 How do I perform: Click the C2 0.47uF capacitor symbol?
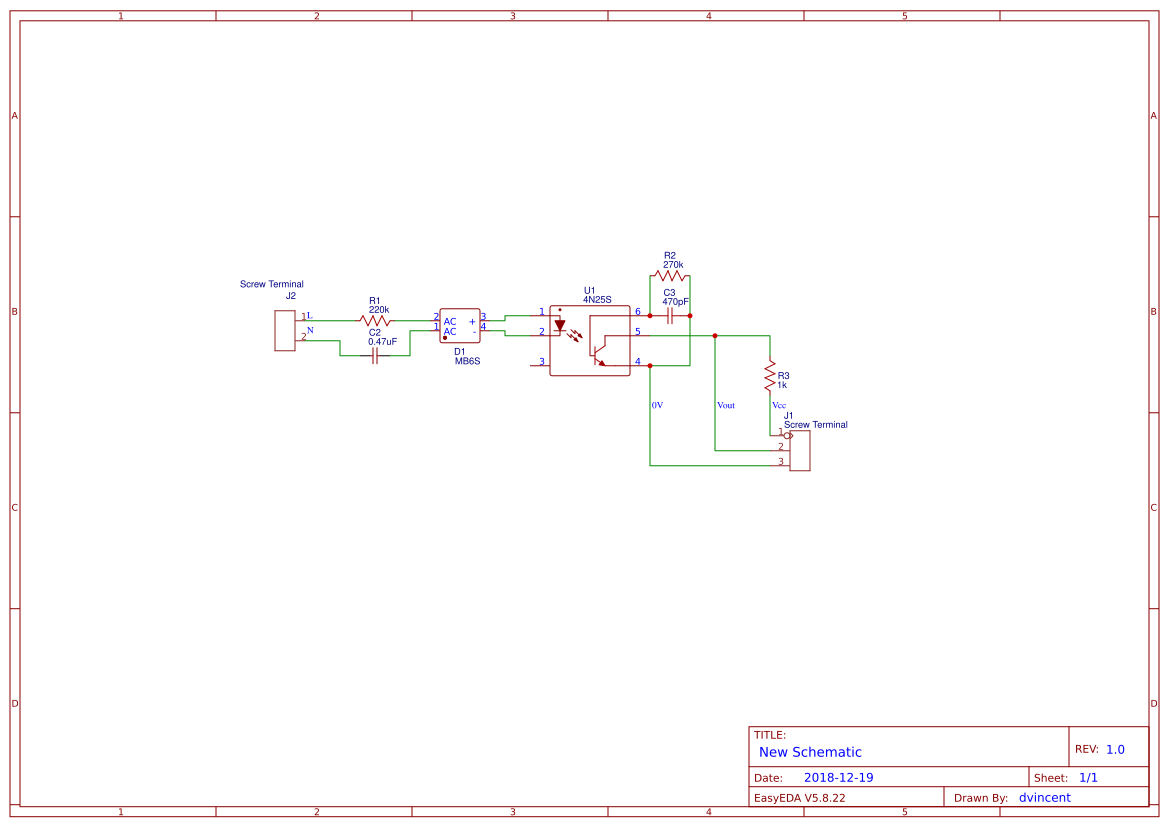click(x=375, y=354)
